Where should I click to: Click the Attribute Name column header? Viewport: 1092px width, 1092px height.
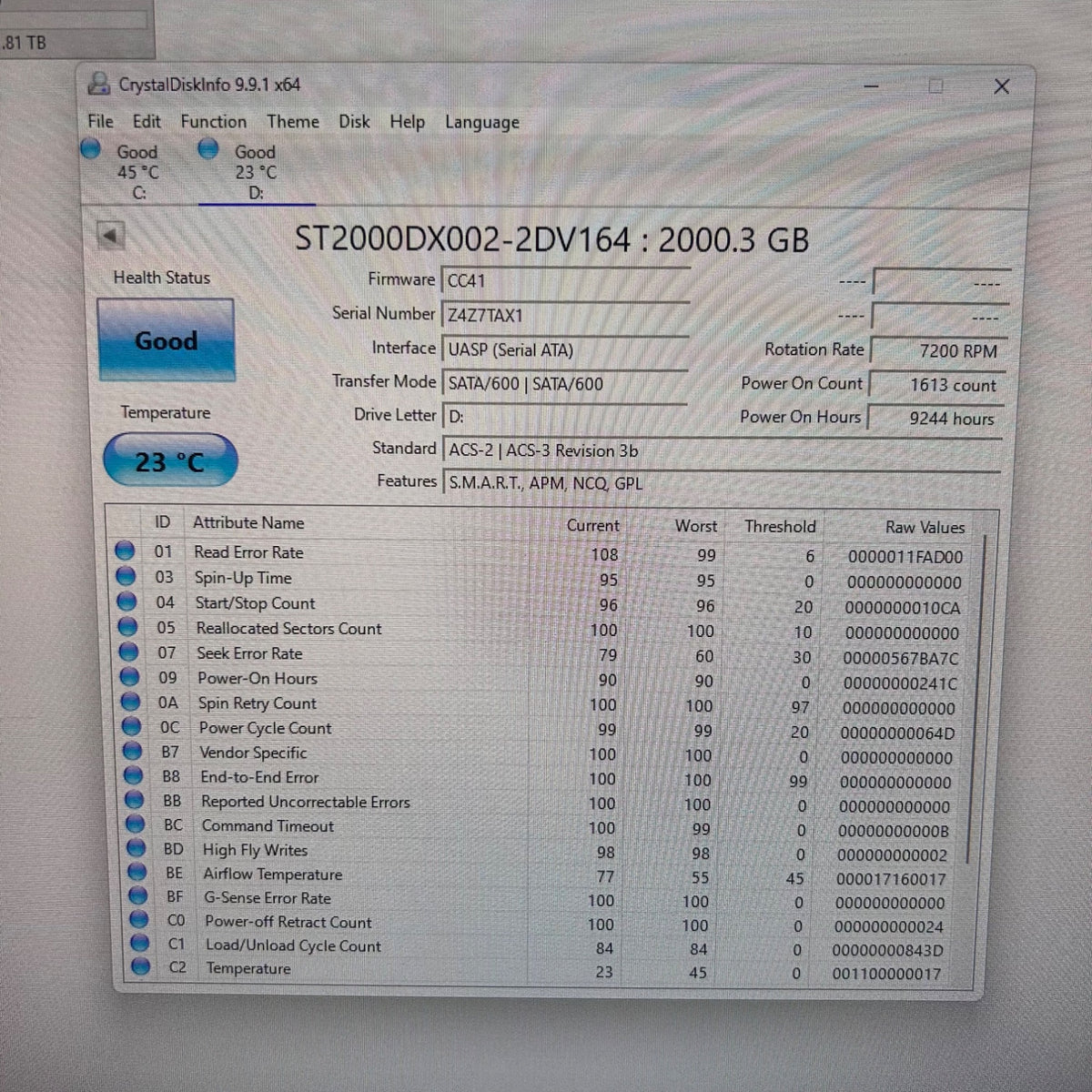pyautogui.click(x=248, y=522)
